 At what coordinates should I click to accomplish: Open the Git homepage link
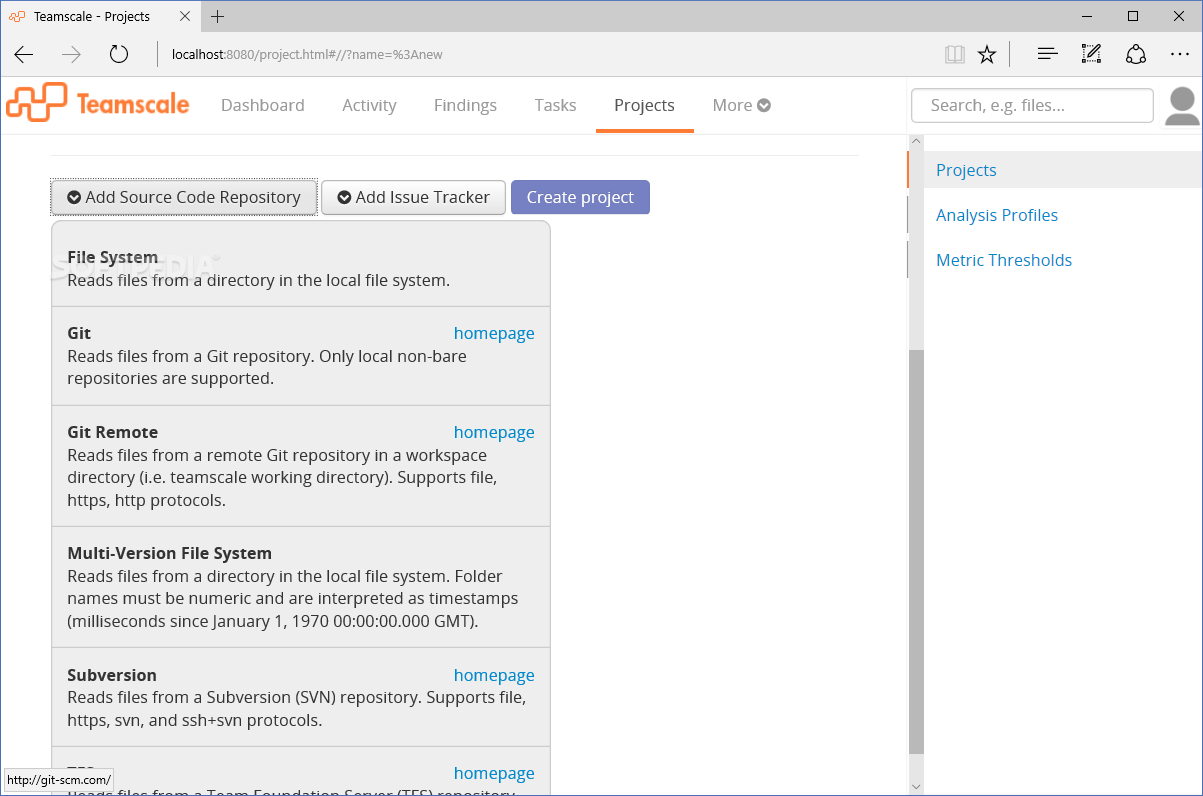click(x=494, y=333)
